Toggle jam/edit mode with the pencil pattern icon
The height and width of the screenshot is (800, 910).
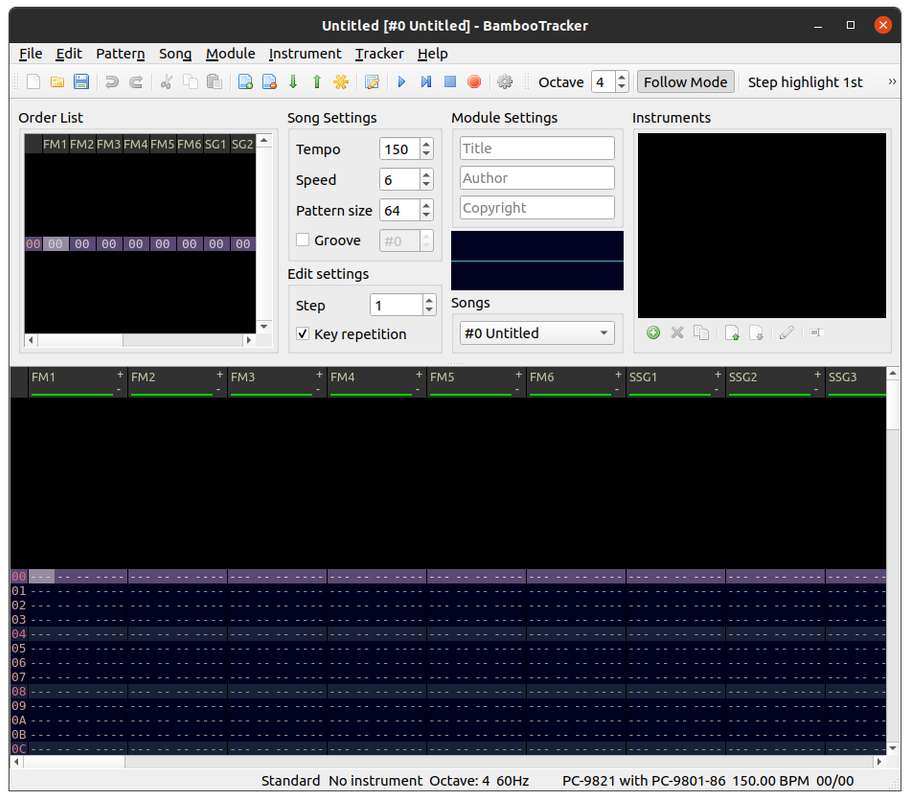coord(372,82)
